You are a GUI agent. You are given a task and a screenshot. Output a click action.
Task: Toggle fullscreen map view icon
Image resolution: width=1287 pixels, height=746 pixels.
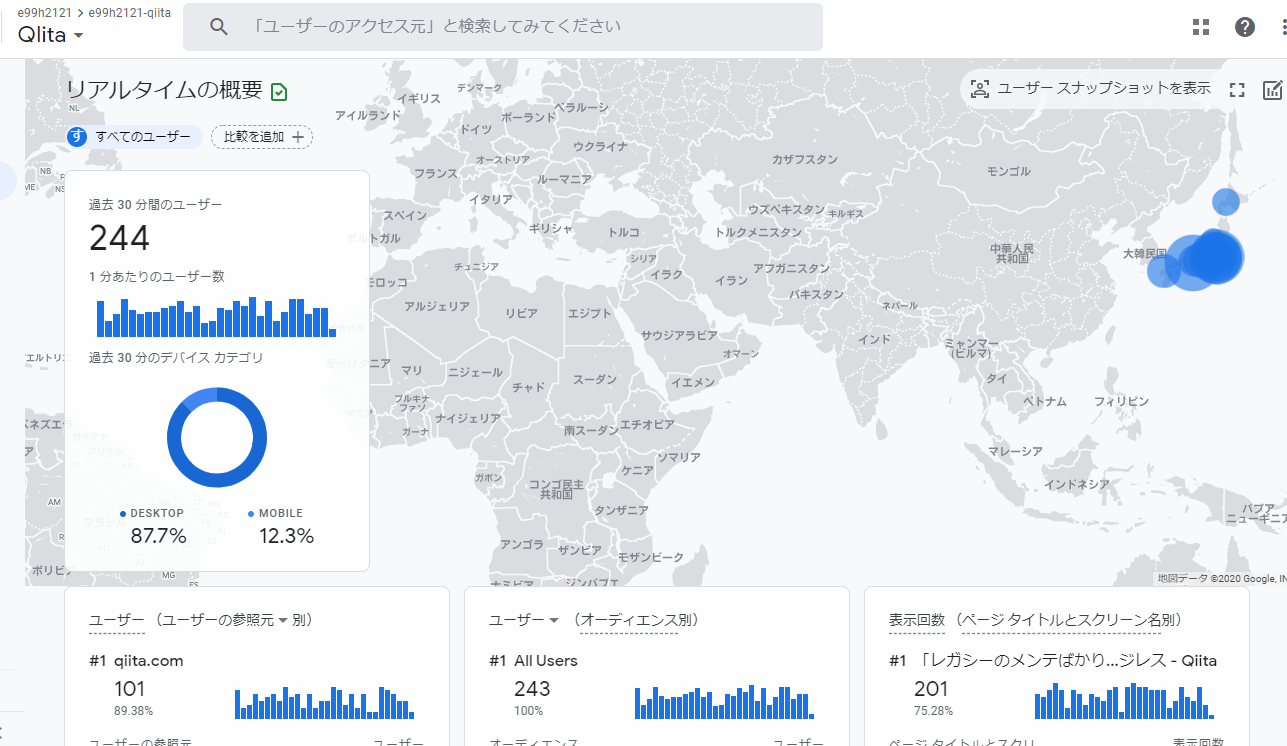pyautogui.click(x=1237, y=90)
